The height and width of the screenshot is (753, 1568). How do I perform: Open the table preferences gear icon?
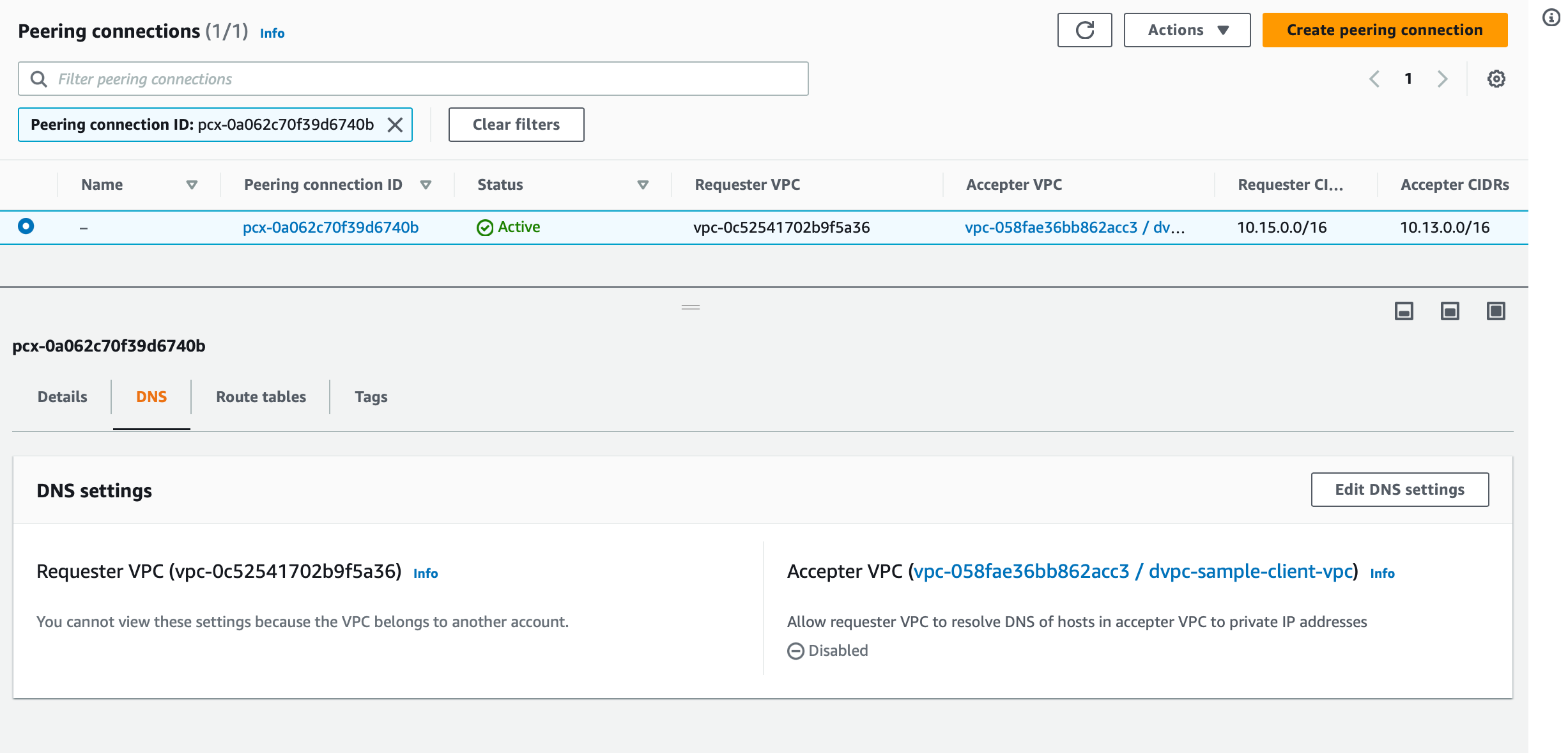(x=1496, y=79)
